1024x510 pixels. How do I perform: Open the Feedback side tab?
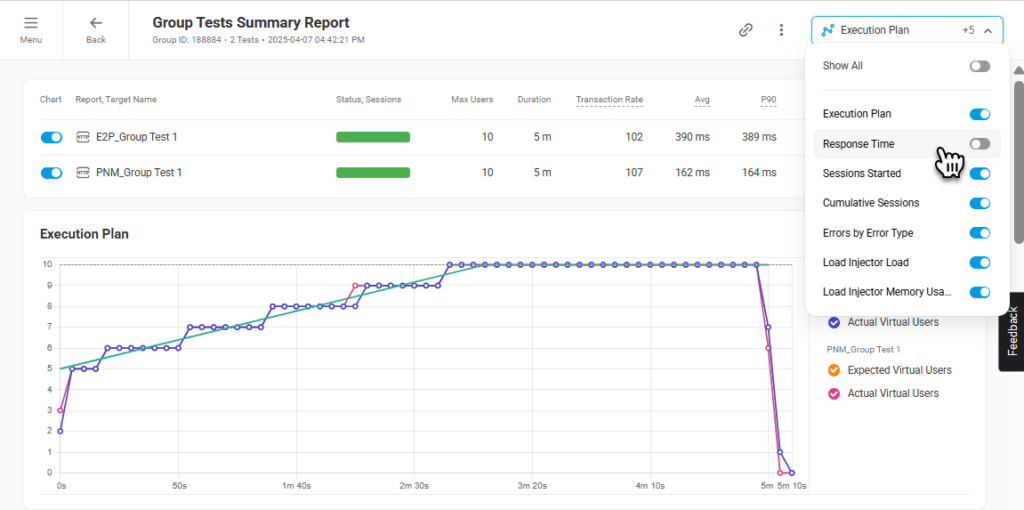pos(1012,331)
